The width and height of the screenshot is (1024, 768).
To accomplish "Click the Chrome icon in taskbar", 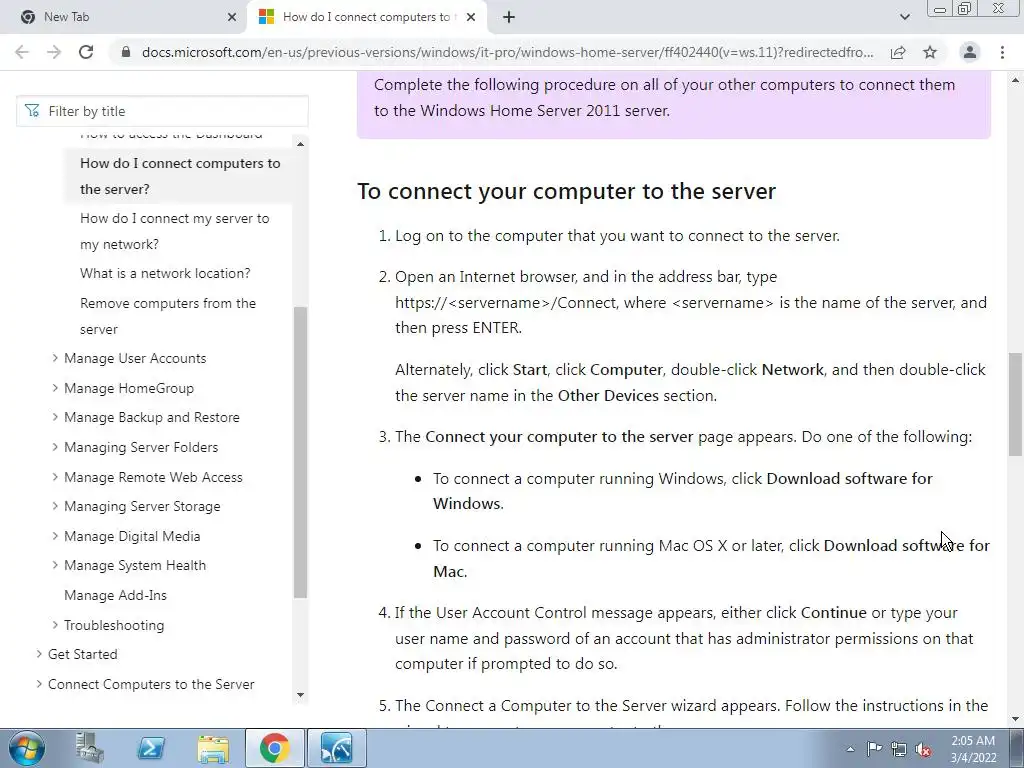I will coord(275,748).
